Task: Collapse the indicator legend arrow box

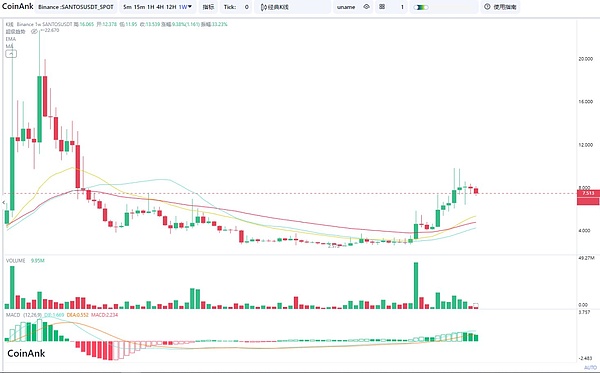Action: click(x=11, y=54)
